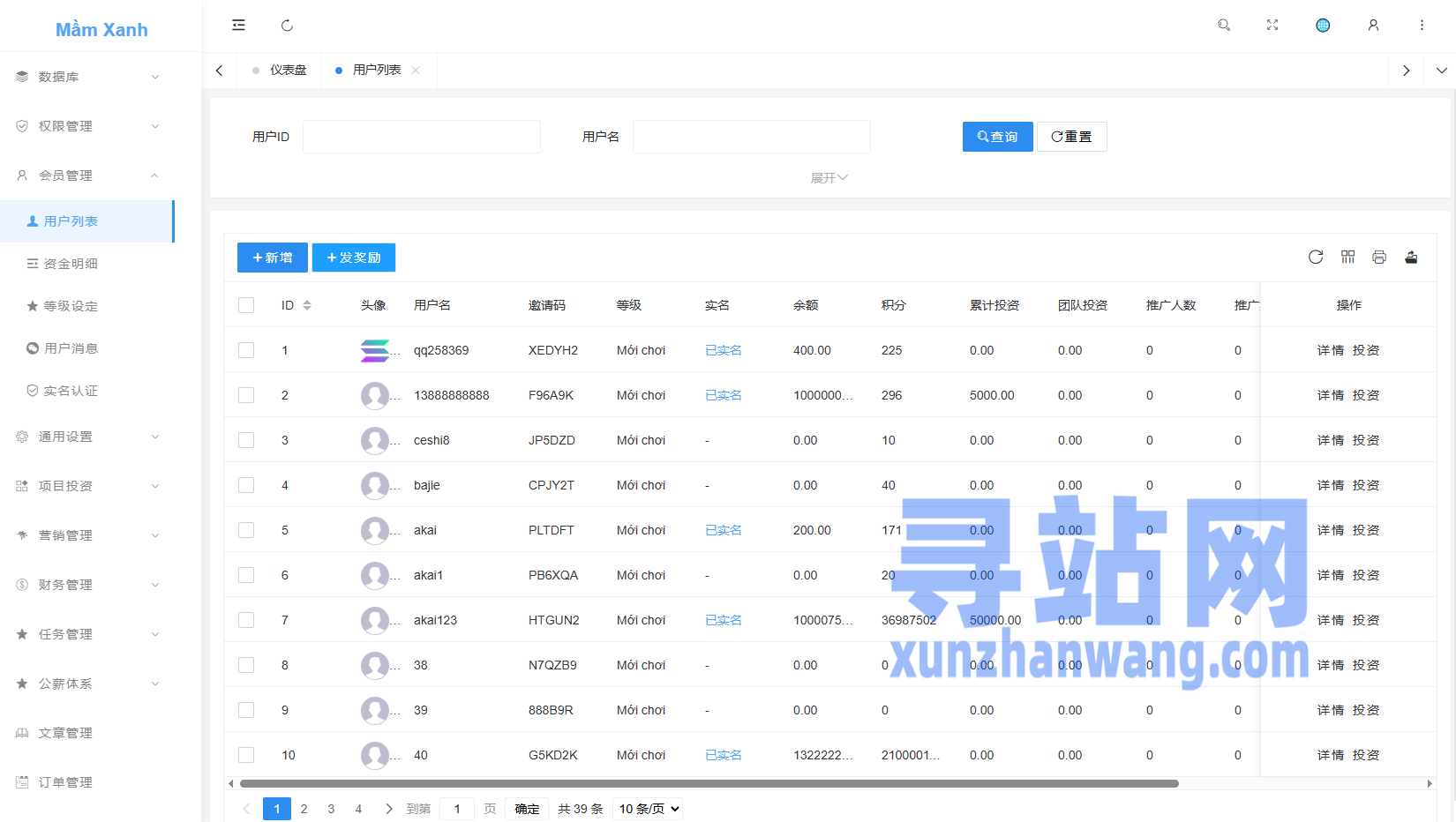Click the print table icon
Viewport: 1456px width, 822px height.
(x=1379, y=257)
